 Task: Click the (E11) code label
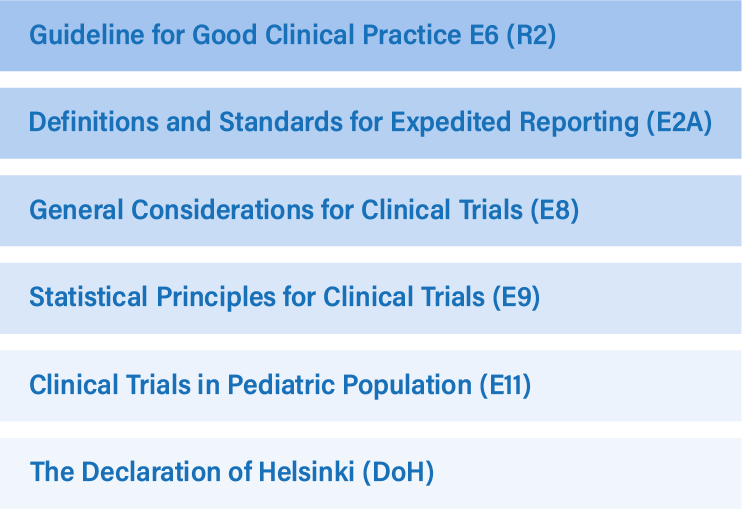[x=505, y=385]
